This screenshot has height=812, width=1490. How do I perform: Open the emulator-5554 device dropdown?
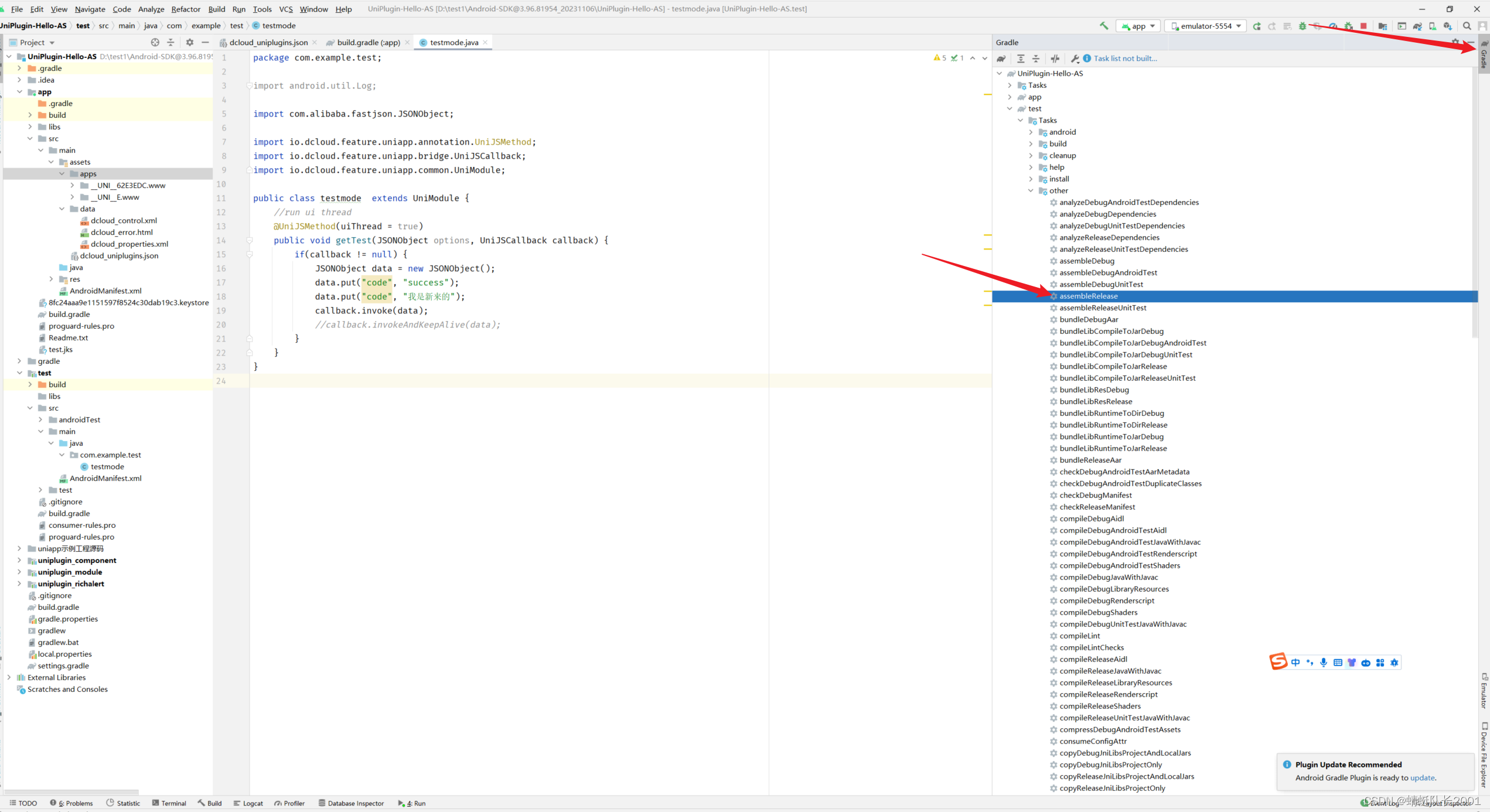pyautogui.click(x=1206, y=26)
